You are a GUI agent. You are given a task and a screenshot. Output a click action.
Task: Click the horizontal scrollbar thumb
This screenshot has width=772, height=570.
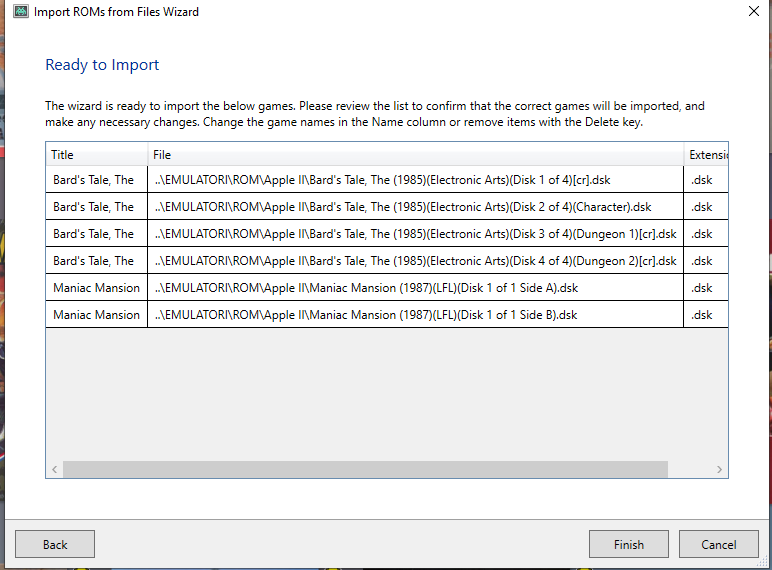point(365,470)
